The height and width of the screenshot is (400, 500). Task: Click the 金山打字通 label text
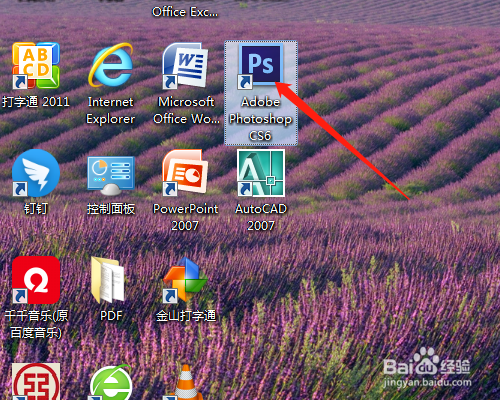click(x=186, y=315)
